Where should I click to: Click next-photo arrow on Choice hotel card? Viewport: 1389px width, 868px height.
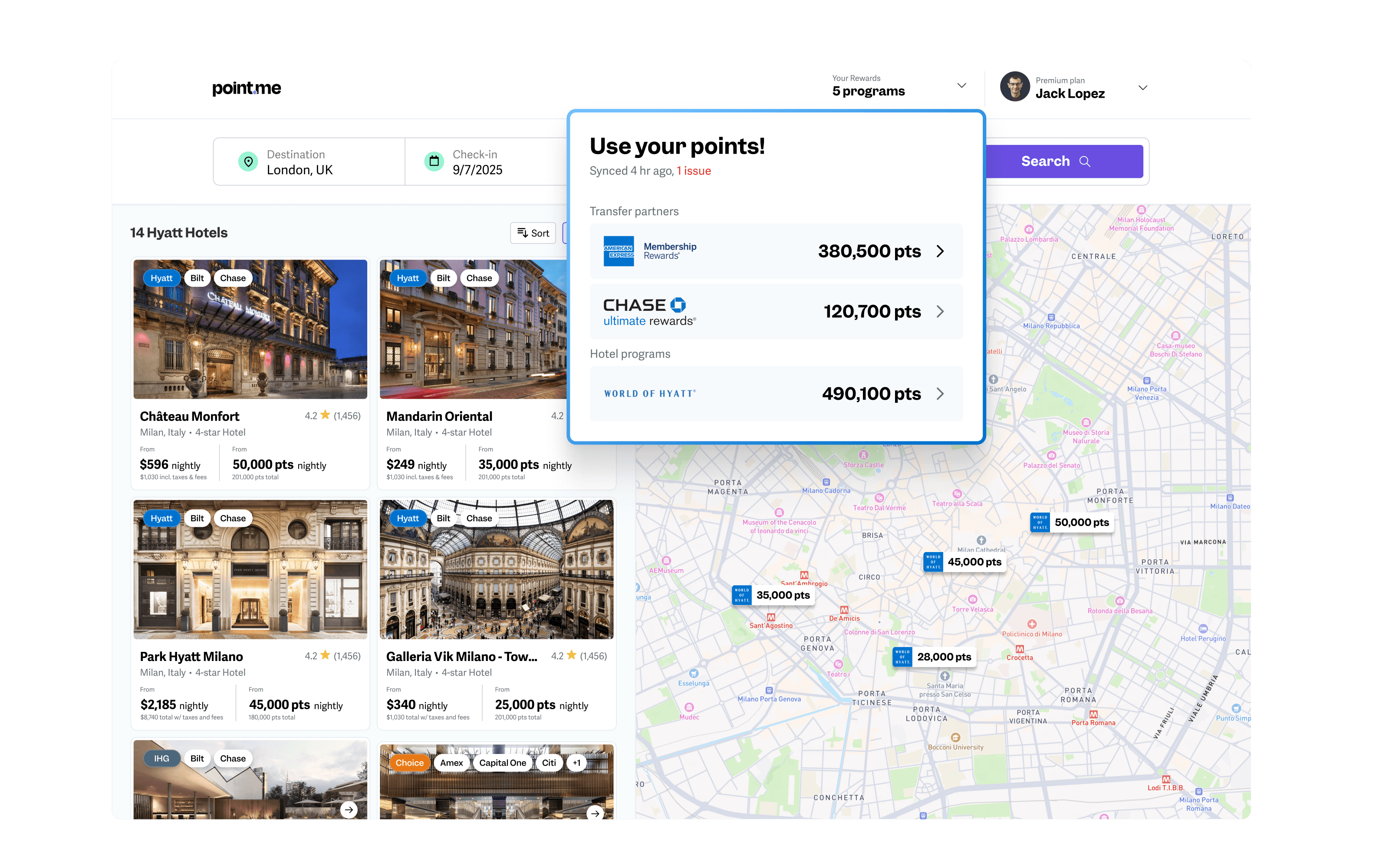coord(595,813)
